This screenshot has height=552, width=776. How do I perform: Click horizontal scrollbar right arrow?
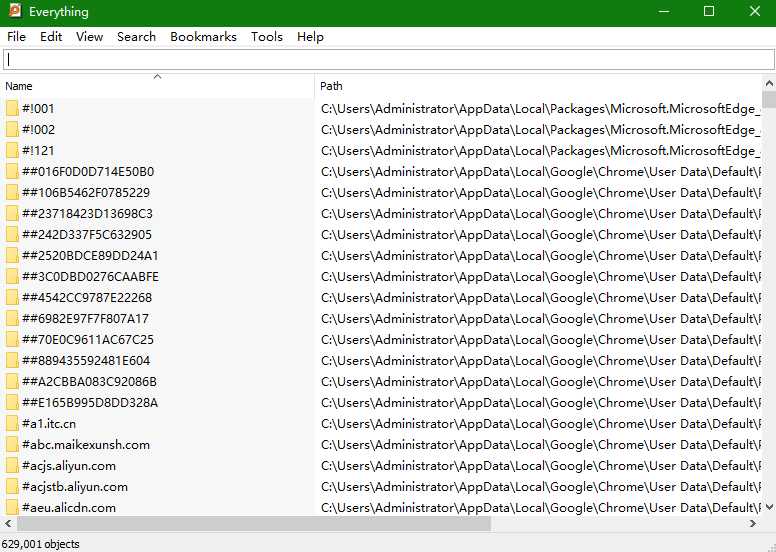click(x=753, y=523)
